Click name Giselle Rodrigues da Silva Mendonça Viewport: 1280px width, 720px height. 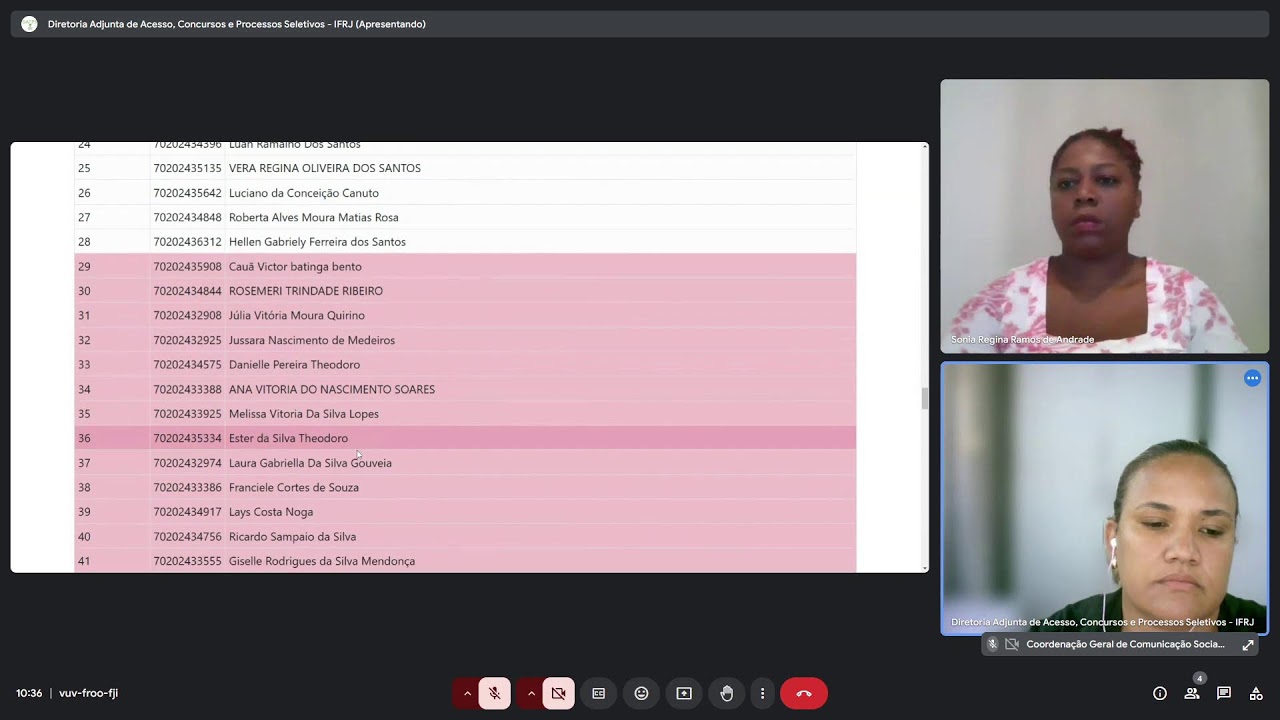322,561
